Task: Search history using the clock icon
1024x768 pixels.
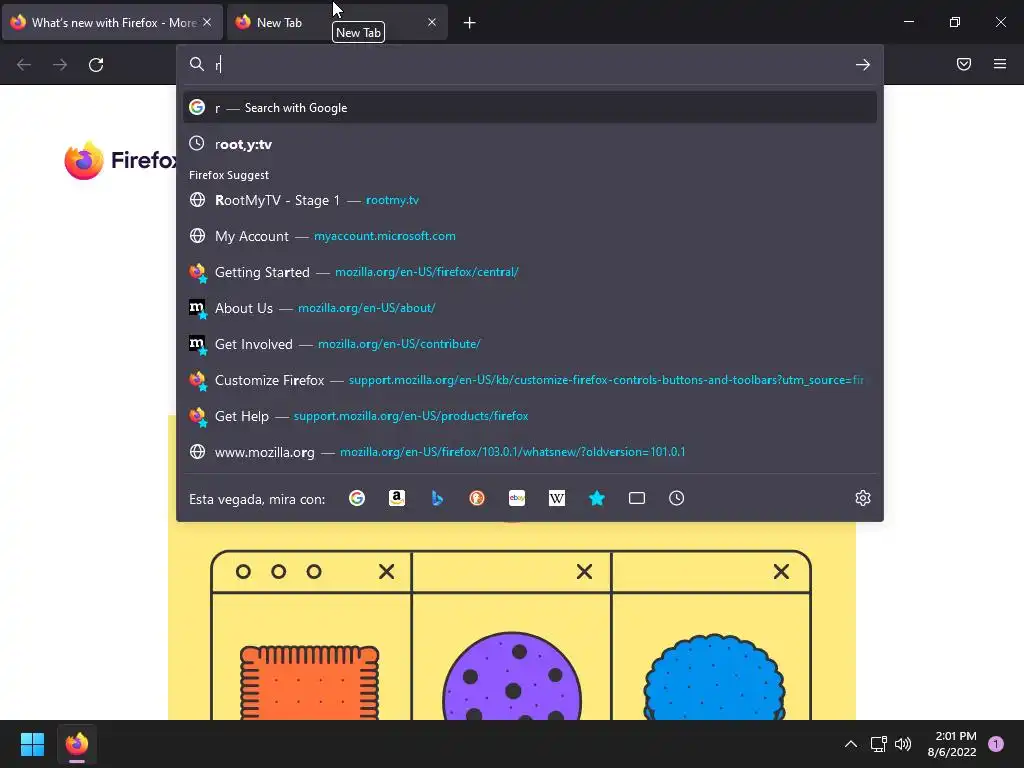Action: 677,498
